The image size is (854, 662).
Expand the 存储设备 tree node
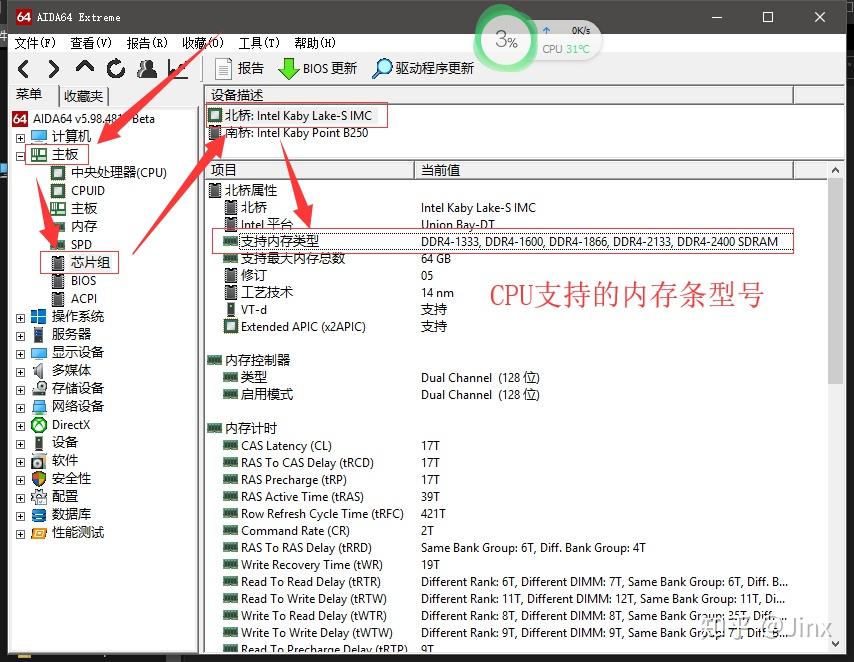(20, 388)
